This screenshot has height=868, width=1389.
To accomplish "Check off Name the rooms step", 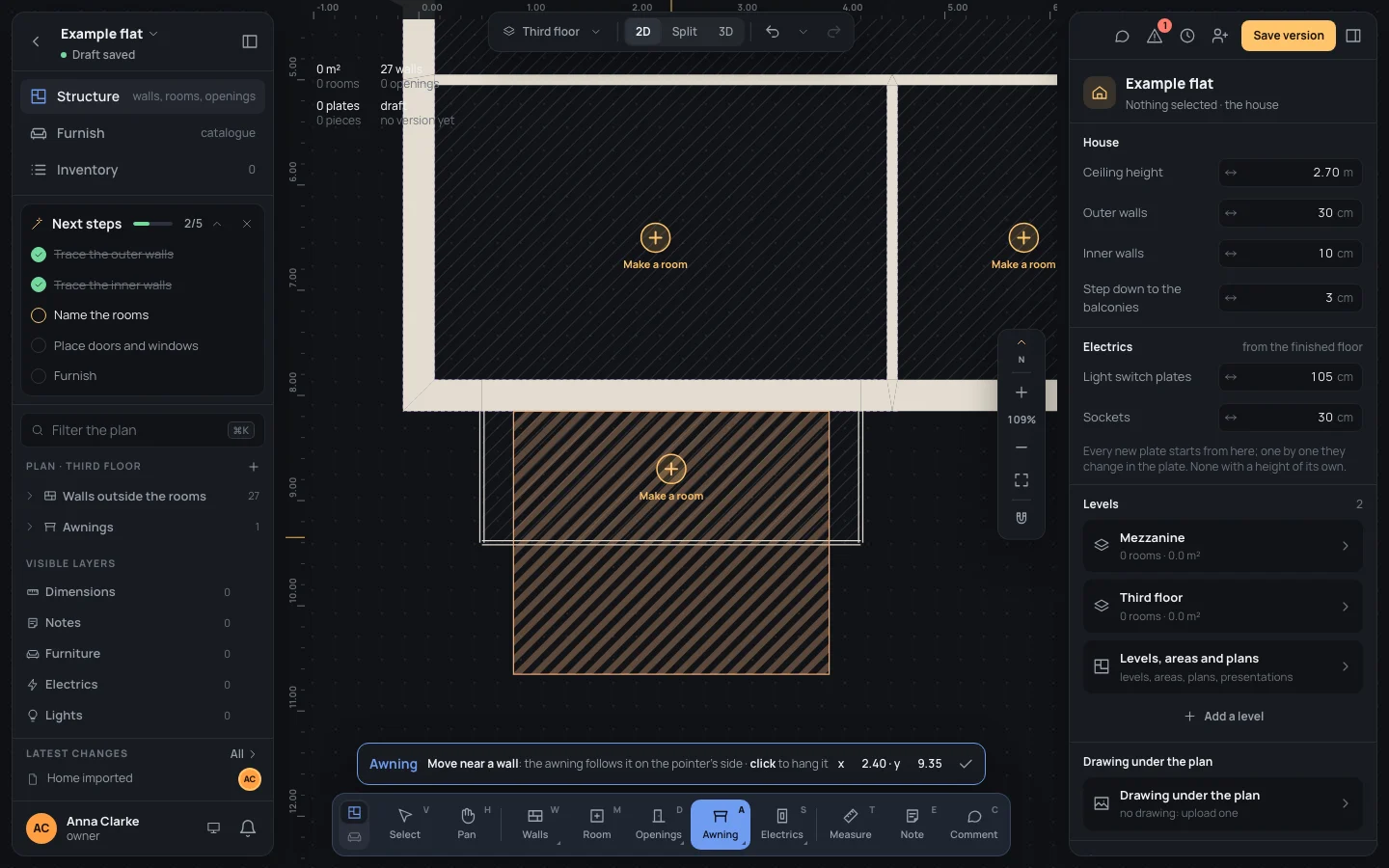I will pyautogui.click(x=39, y=315).
